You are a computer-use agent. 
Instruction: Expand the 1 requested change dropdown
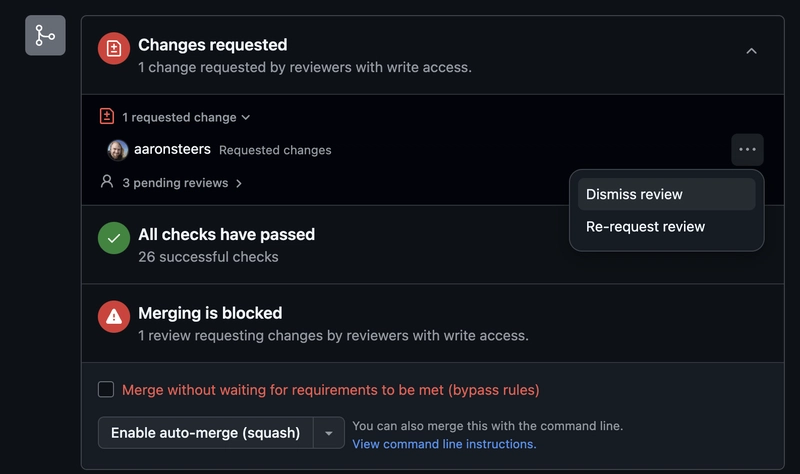(186, 117)
